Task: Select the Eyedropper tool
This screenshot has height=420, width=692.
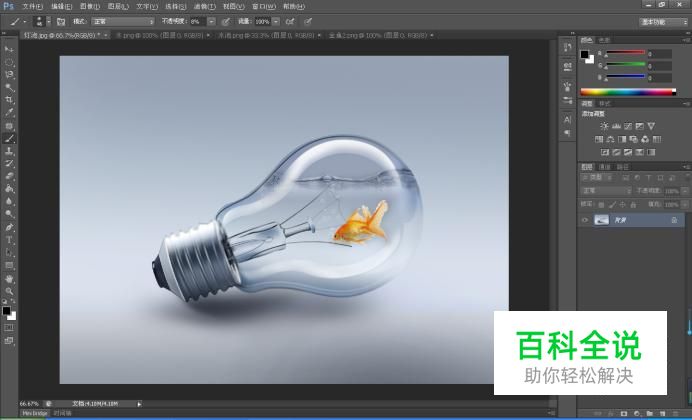Action: coord(9,113)
